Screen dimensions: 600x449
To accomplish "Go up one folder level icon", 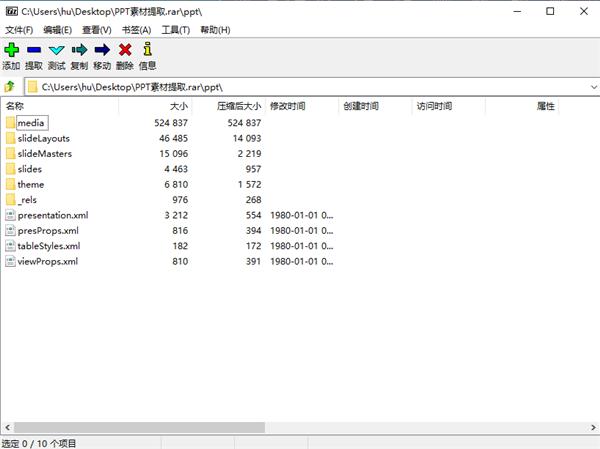I will (10, 87).
